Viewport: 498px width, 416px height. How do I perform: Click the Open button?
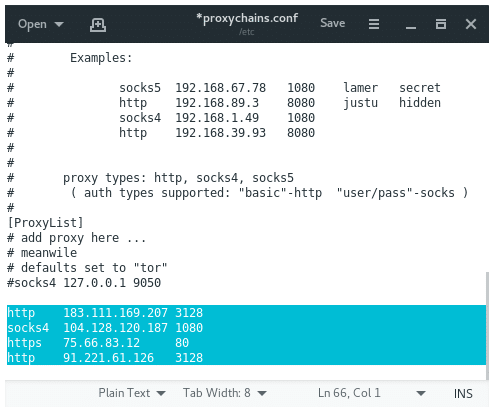tap(32, 24)
